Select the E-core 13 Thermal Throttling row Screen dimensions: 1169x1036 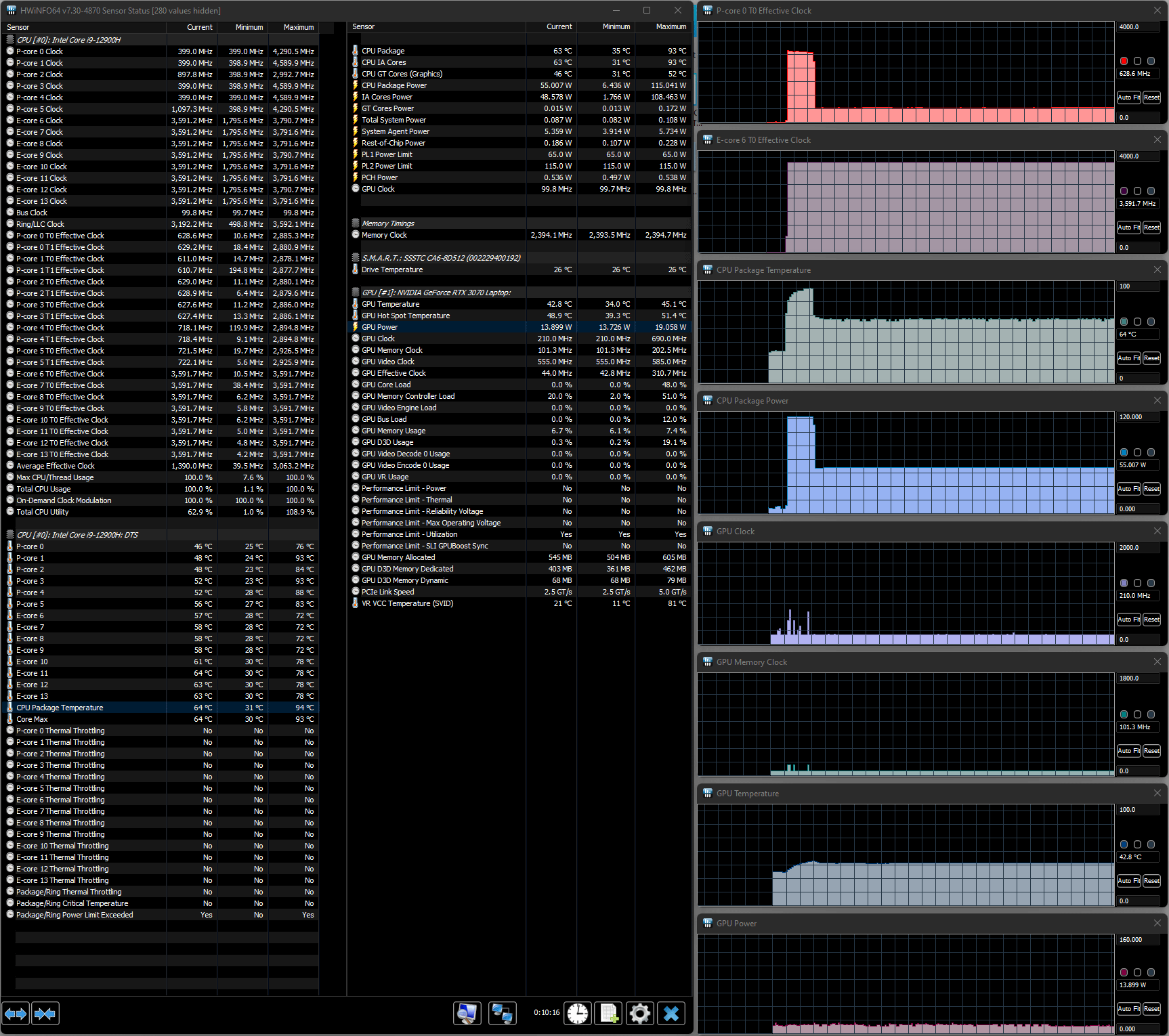(161, 880)
